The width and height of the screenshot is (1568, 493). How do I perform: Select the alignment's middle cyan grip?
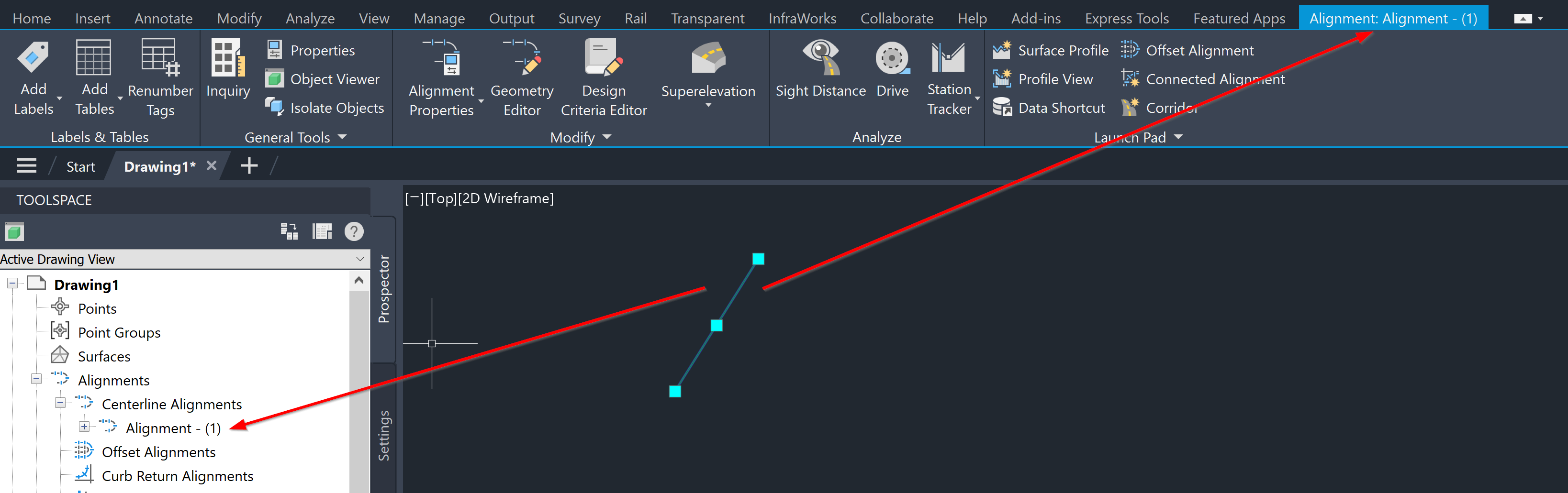tap(717, 325)
